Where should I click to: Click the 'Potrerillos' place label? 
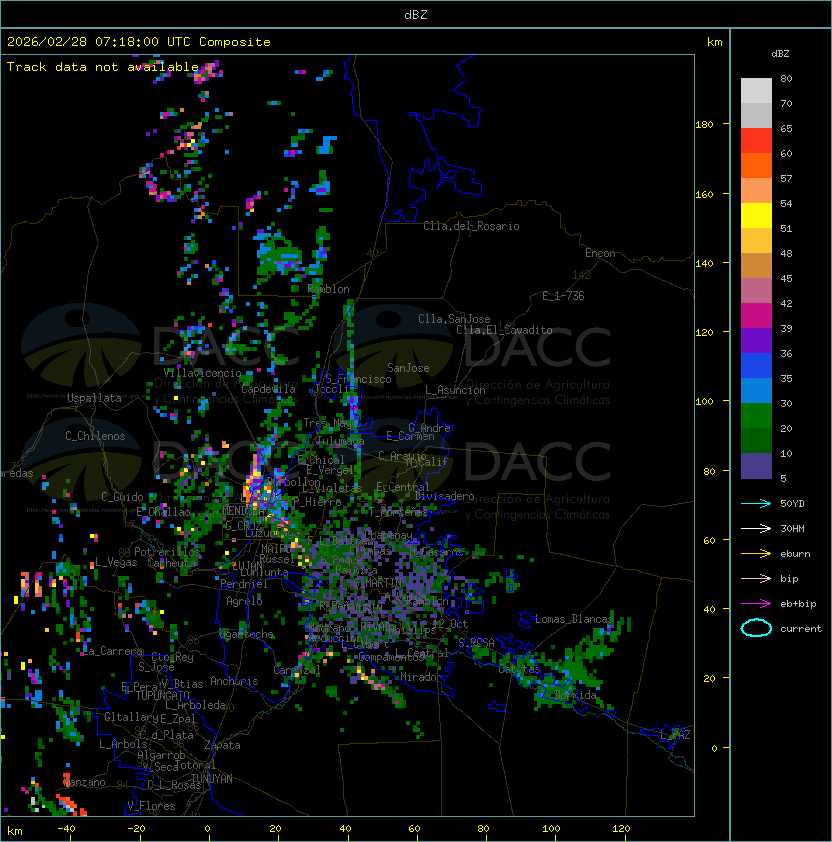pos(167,552)
